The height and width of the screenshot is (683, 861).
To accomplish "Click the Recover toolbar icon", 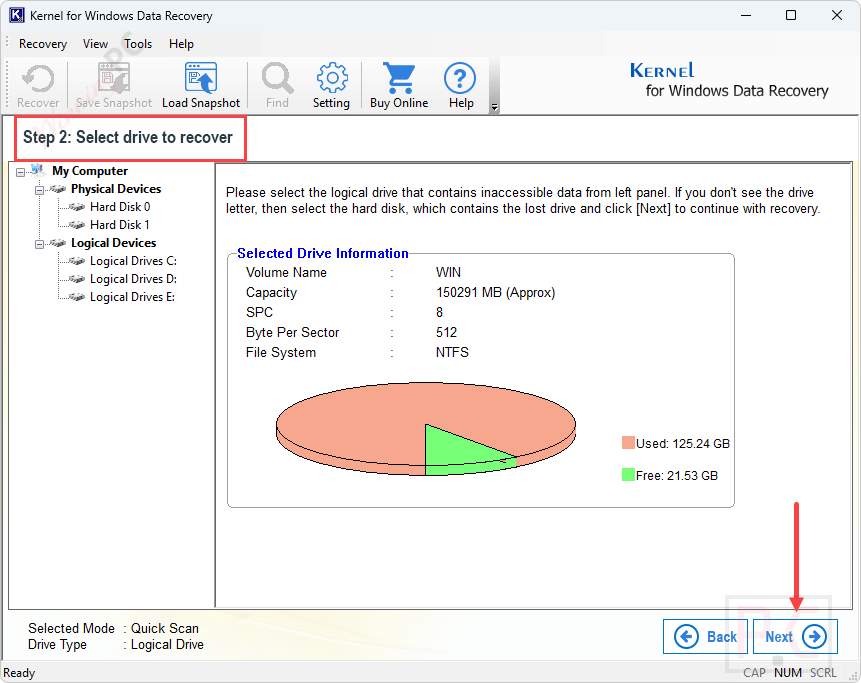I will (38, 85).
